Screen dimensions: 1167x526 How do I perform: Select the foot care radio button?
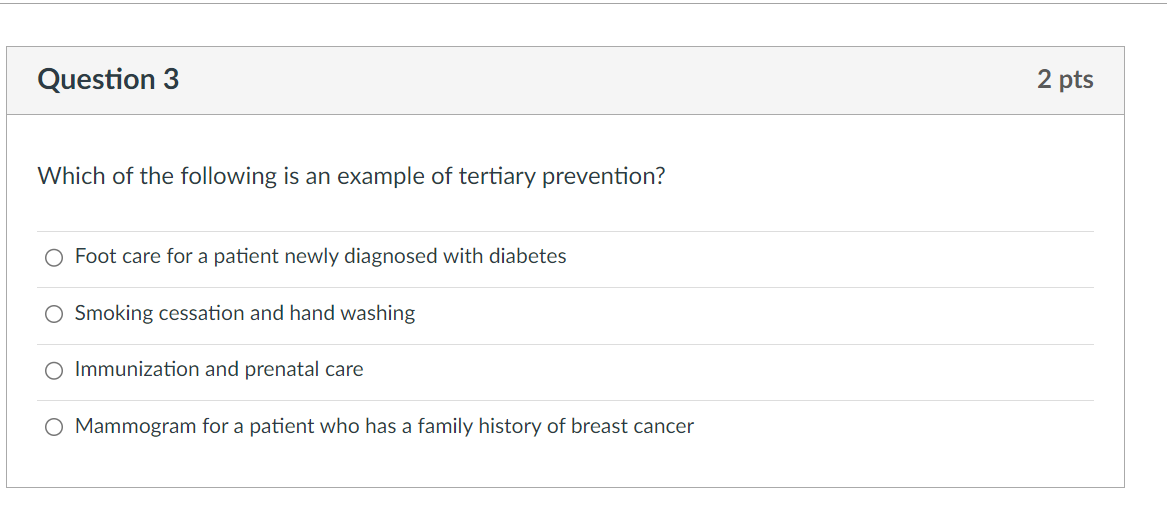(x=54, y=258)
